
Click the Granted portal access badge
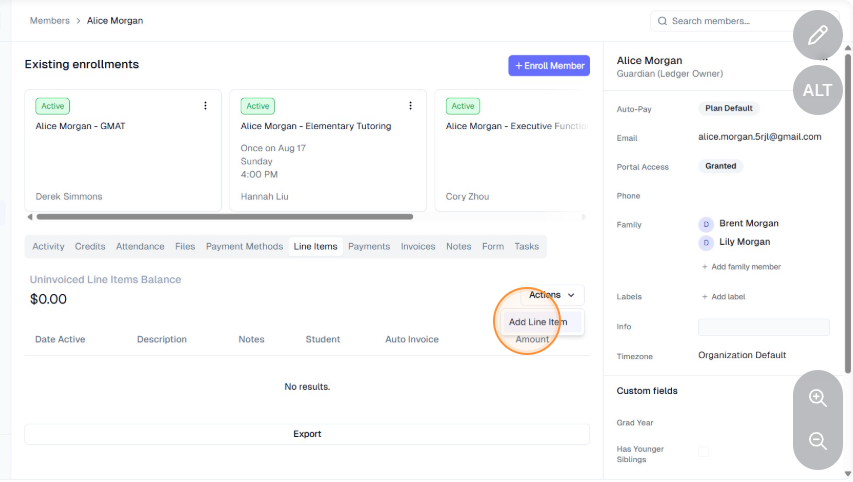tap(720, 166)
